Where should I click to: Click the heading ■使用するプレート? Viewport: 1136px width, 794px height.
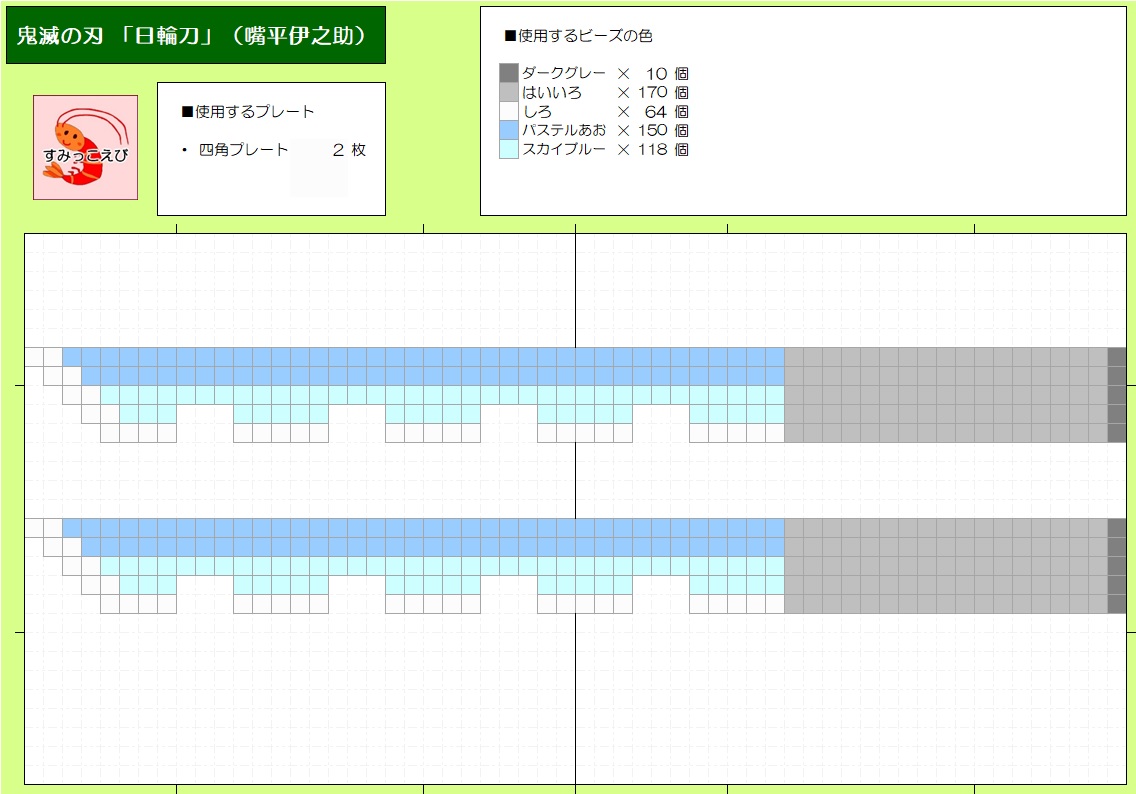[248, 112]
